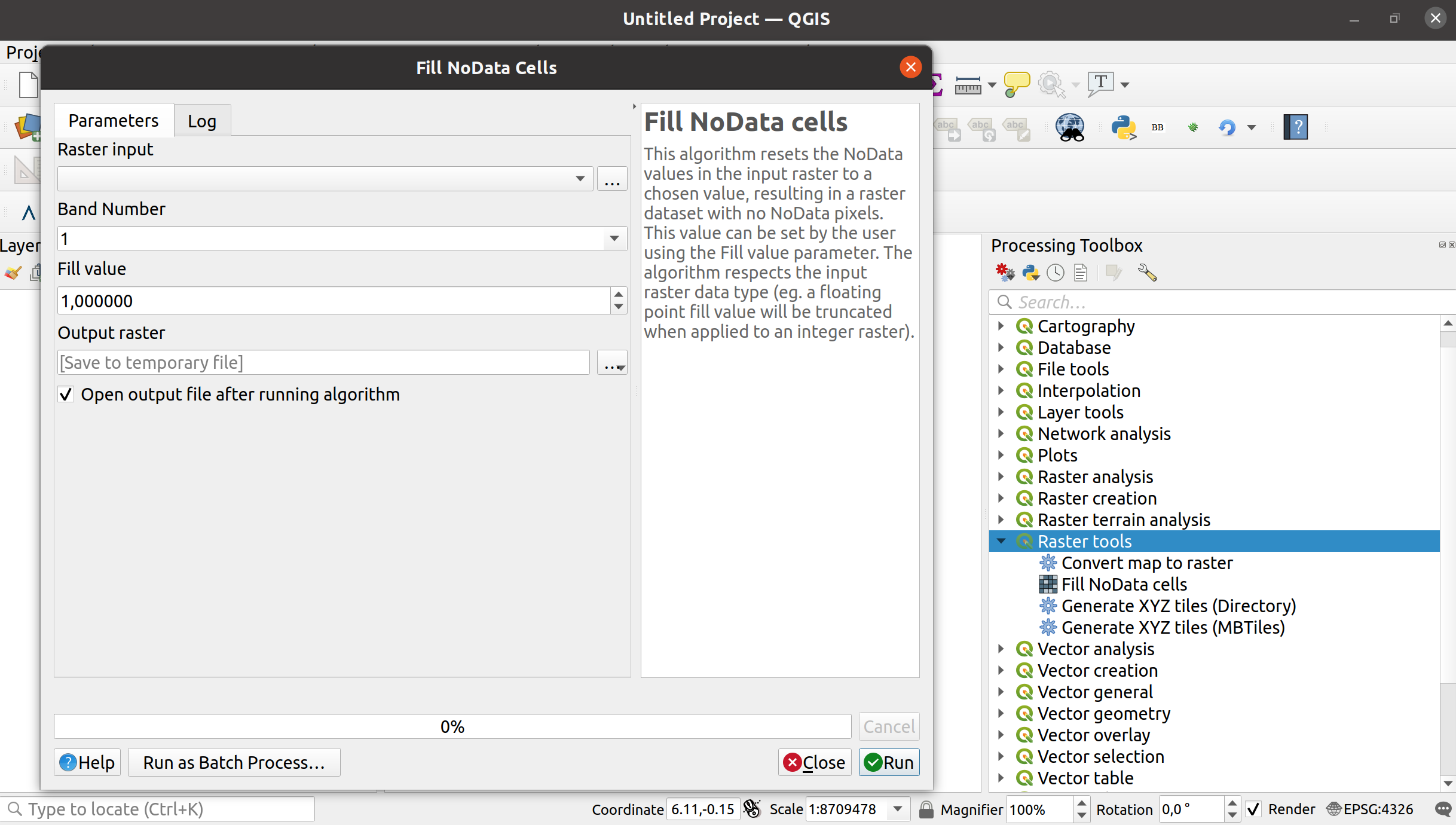The width and height of the screenshot is (1456, 825).
Task: Increase the Fill value with up stepper arrow
Action: click(x=619, y=294)
